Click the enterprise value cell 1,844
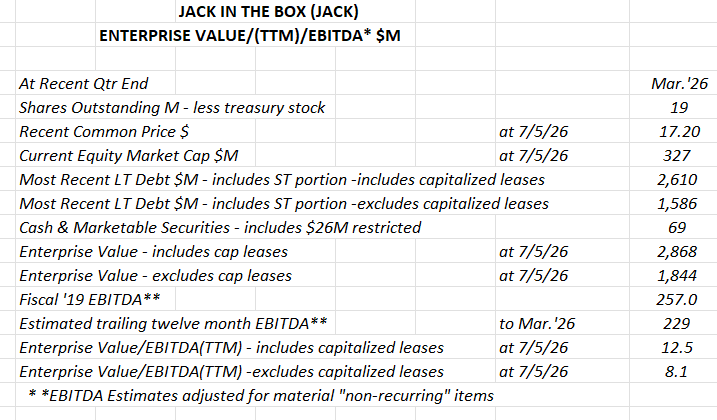 pos(679,275)
